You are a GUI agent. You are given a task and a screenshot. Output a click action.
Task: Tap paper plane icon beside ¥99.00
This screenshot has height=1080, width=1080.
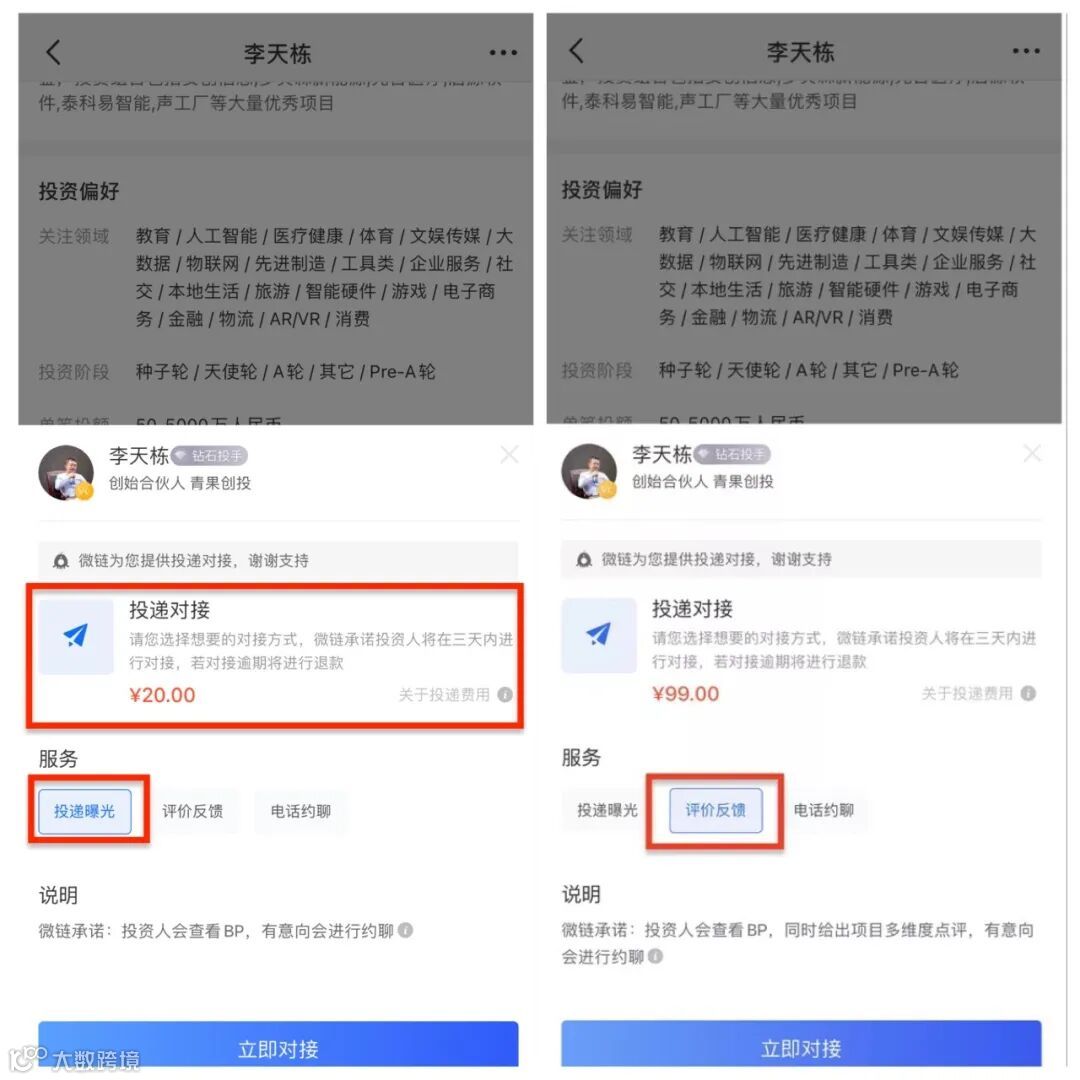pos(599,635)
